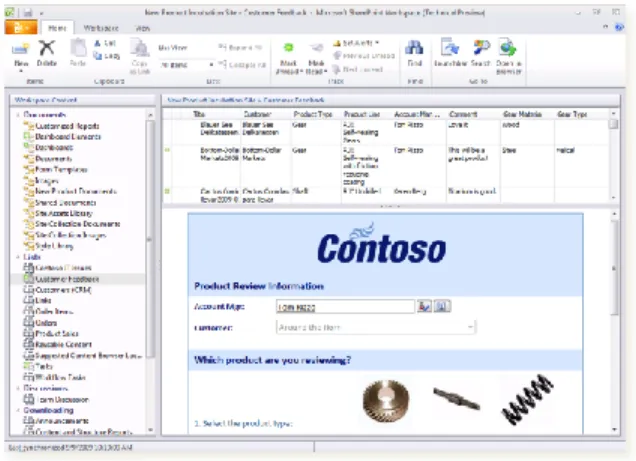Screen dimensions: 636x461
Task: Click the Cut icon in Clipboard group
Action: click(x=98, y=43)
